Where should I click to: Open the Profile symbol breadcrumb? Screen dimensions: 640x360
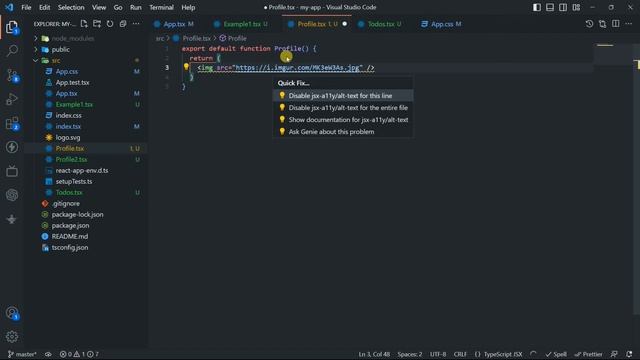(233, 38)
